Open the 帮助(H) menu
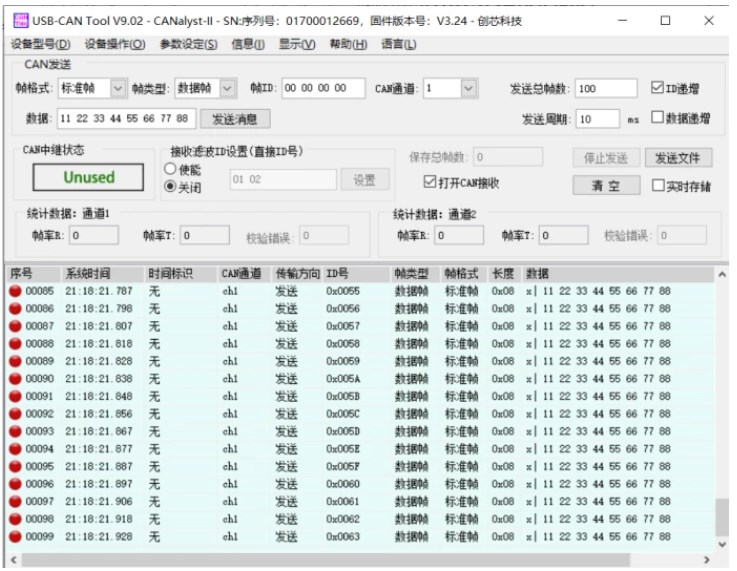Viewport: 737px width, 571px height. [348, 45]
